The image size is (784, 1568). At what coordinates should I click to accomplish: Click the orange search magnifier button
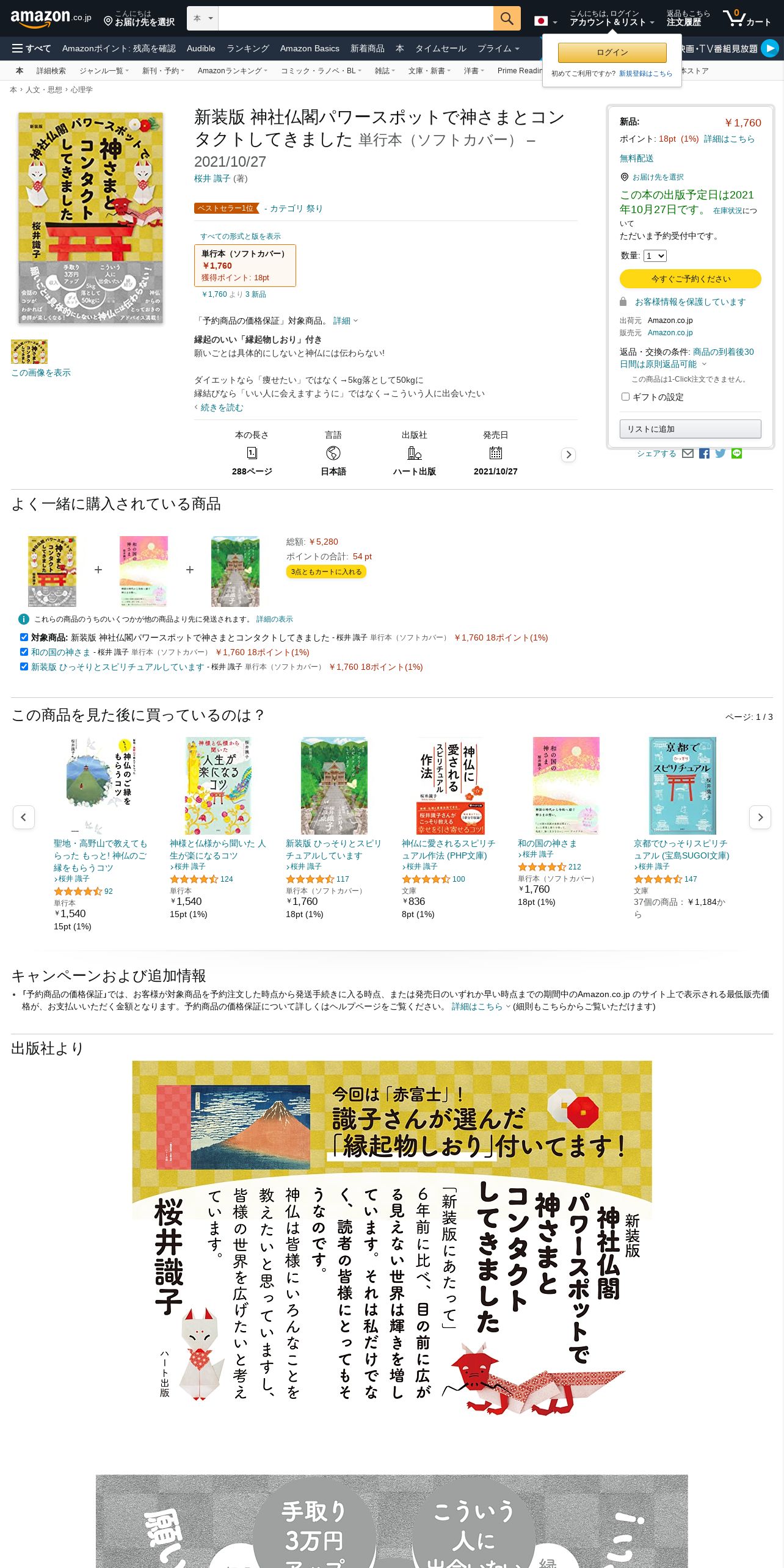tap(507, 18)
